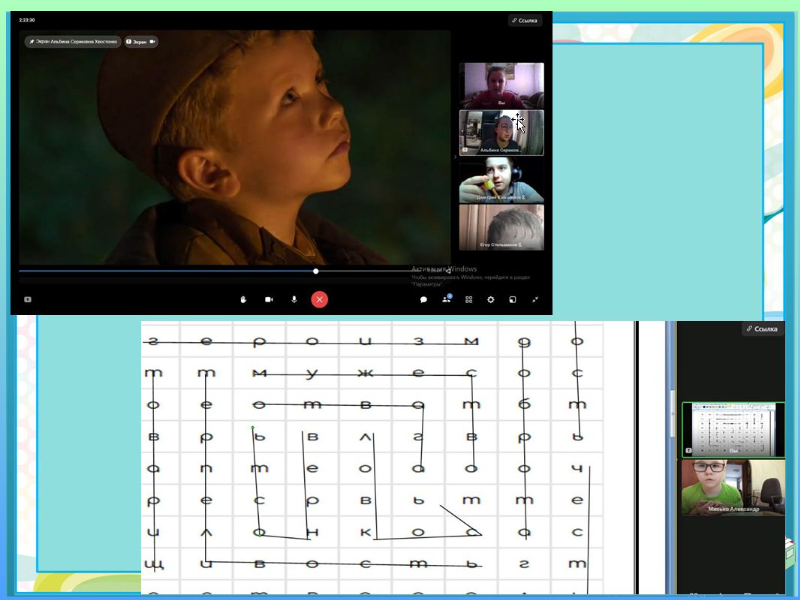
Task: Click the letter 'к' in the word search
Action: point(365,532)
